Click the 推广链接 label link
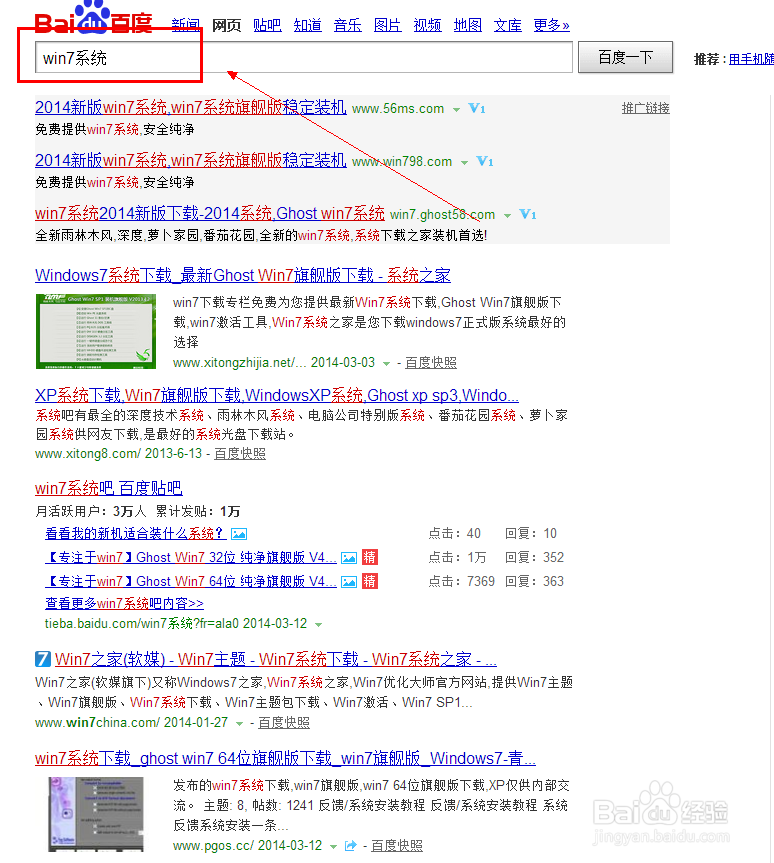This screenshot has height=863, width=774. 646,108
